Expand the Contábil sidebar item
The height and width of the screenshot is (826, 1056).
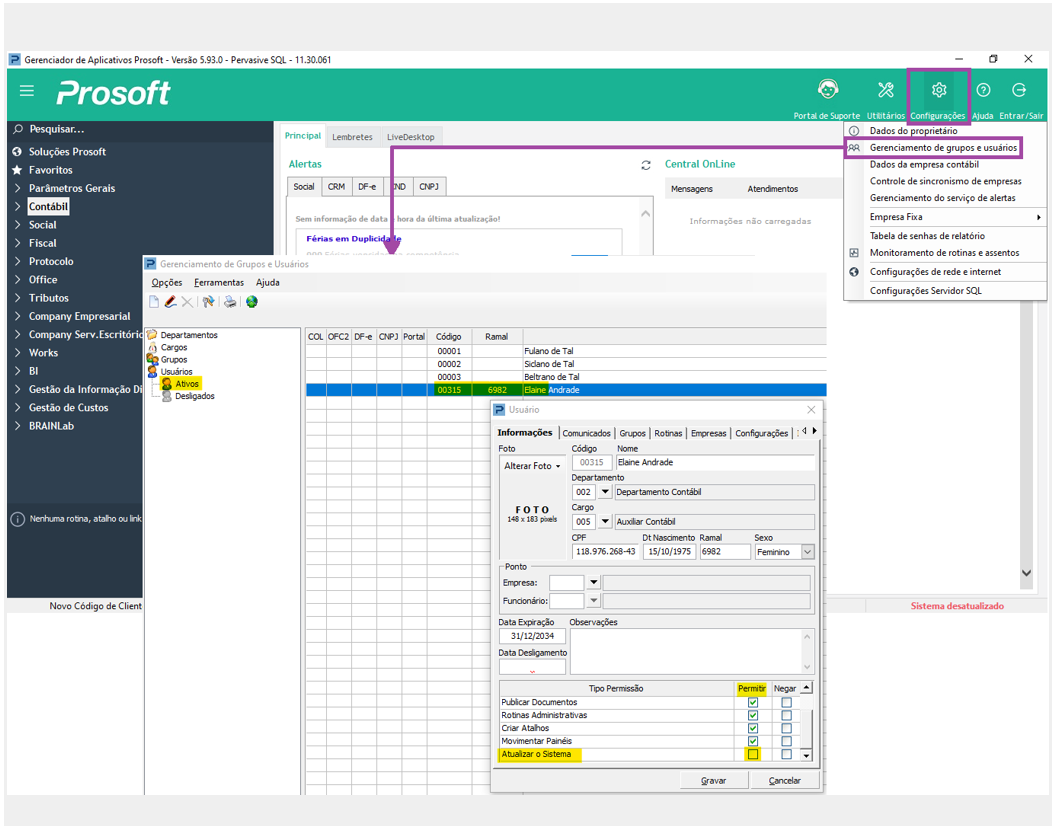coord(18,207)
